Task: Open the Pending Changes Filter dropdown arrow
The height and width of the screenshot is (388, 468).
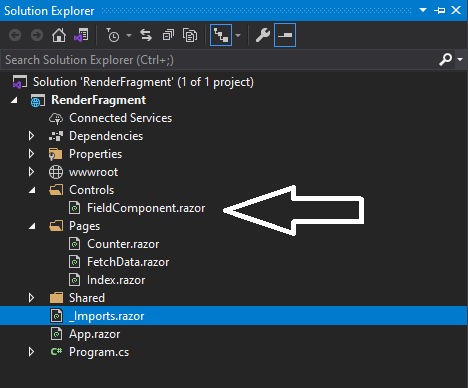Action: click(x=129, y=35)
